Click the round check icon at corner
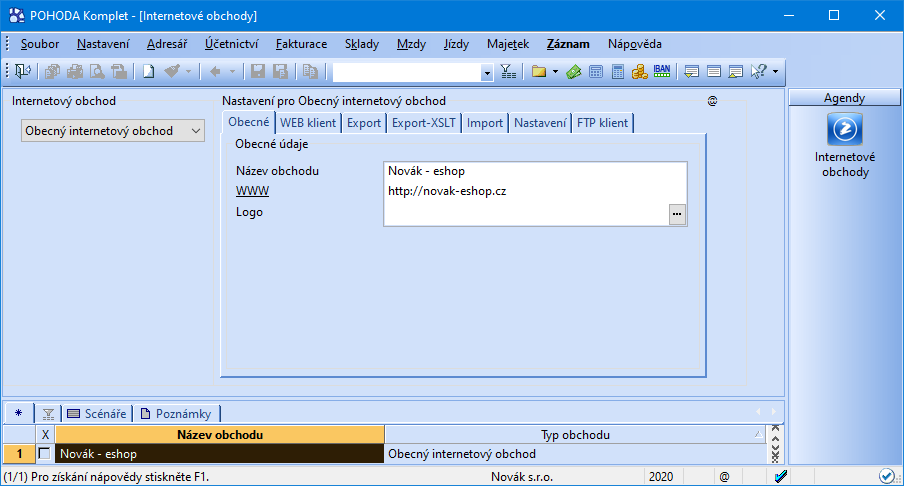The height and width of the screenshot is (486, 904). click(887, 476)
